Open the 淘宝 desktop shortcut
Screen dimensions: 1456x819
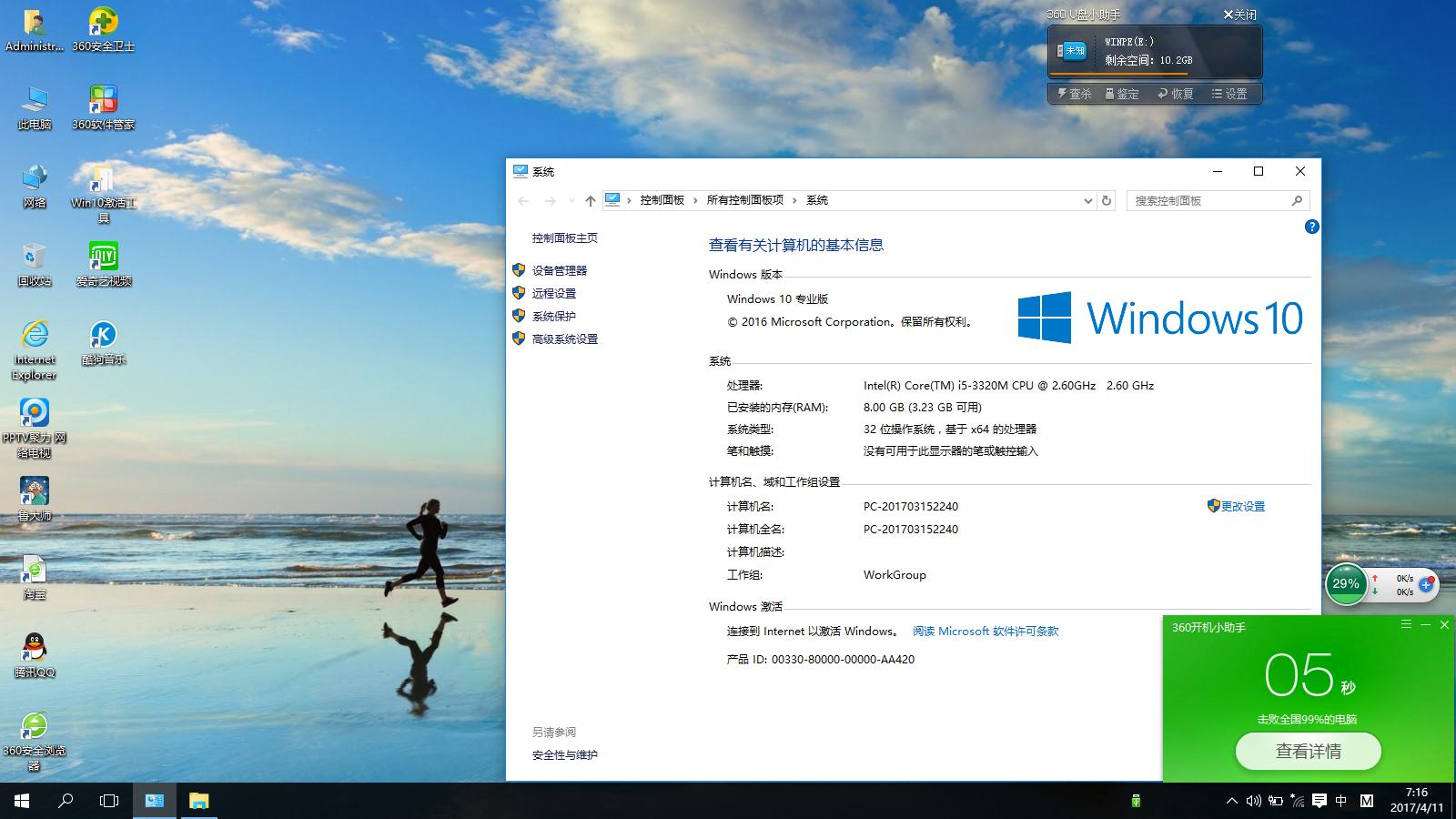point(35,577)
